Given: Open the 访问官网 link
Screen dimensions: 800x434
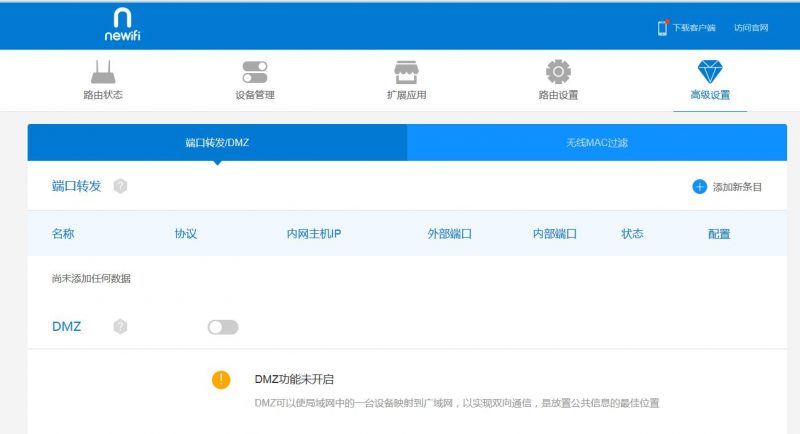Looking at the screenshot, I should tap(751, 28).
